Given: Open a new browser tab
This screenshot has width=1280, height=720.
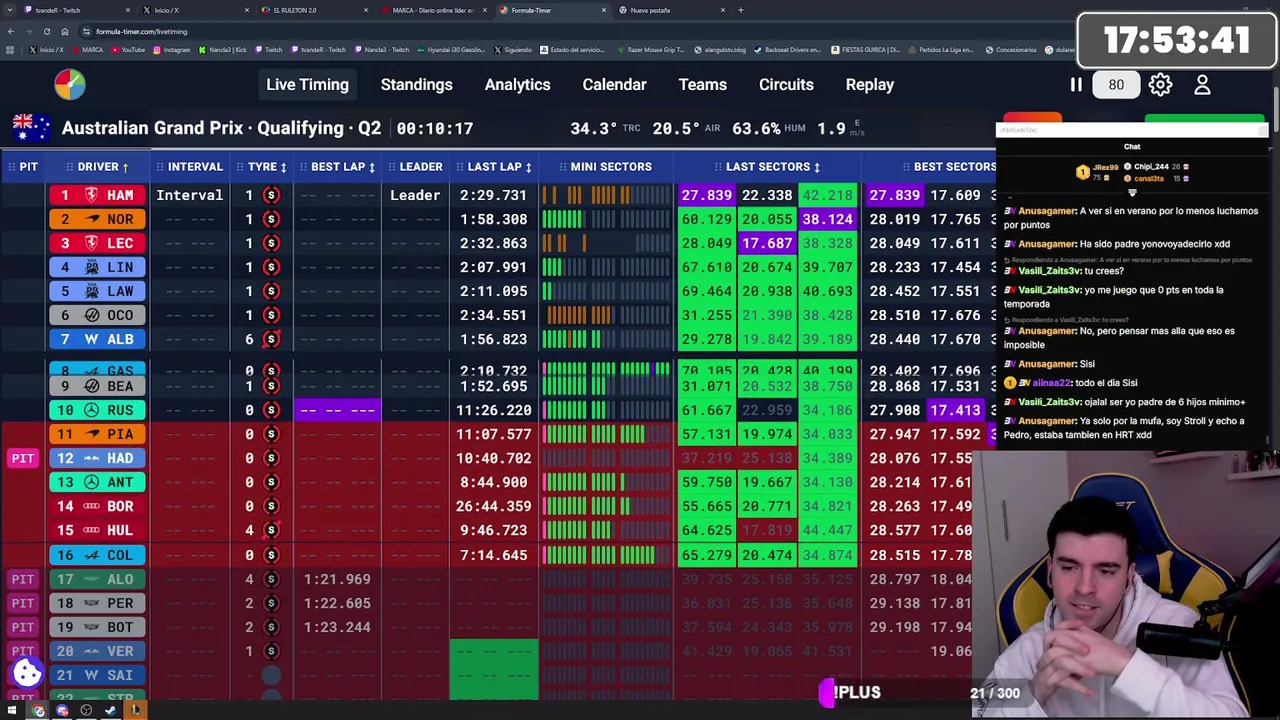Looking at the screenshot, I should 740,10.
